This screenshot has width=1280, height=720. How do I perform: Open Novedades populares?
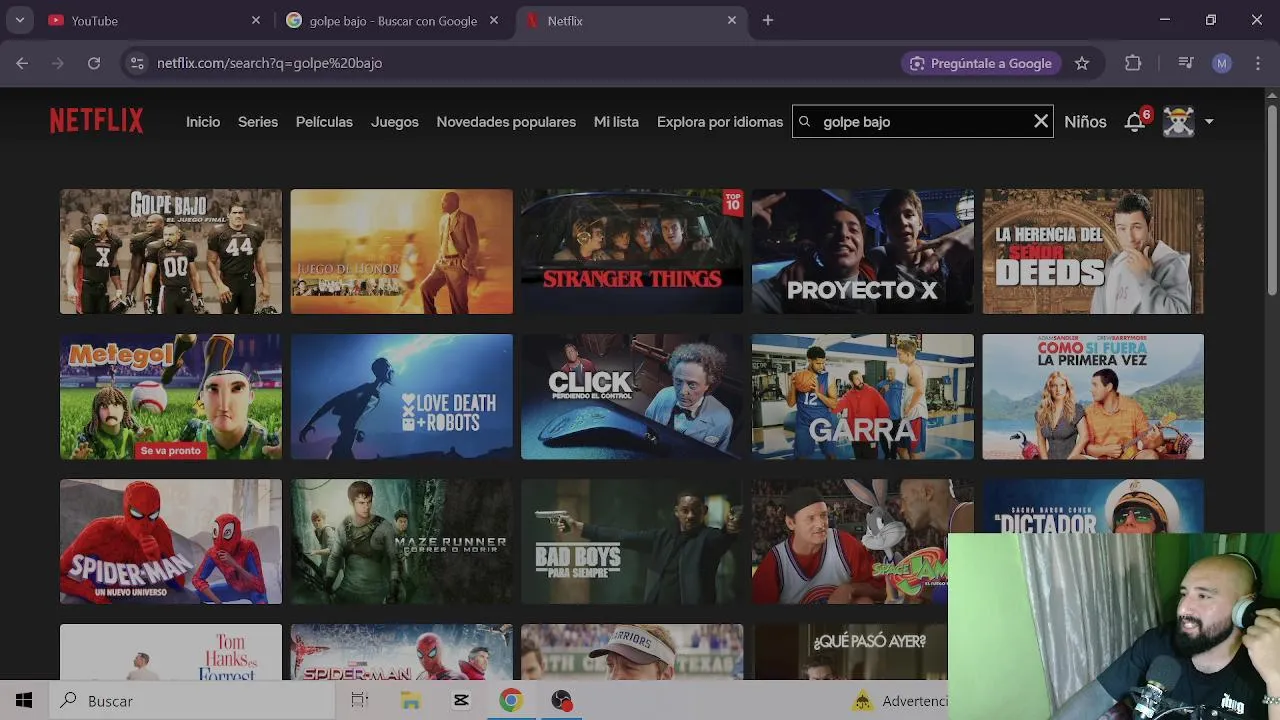506,122
